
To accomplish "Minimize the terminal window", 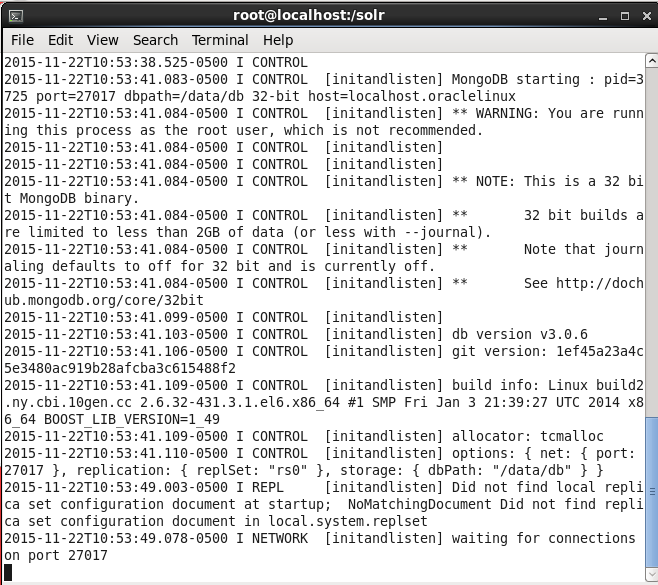I will [x=603, y=17].
